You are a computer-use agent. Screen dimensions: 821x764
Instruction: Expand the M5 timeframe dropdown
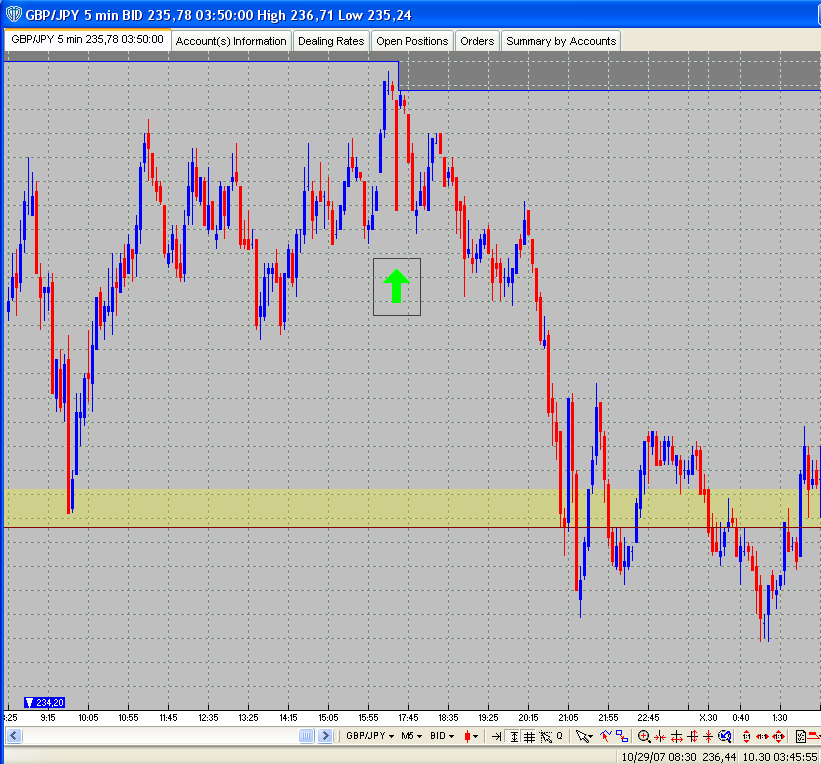tap(411, 737)
